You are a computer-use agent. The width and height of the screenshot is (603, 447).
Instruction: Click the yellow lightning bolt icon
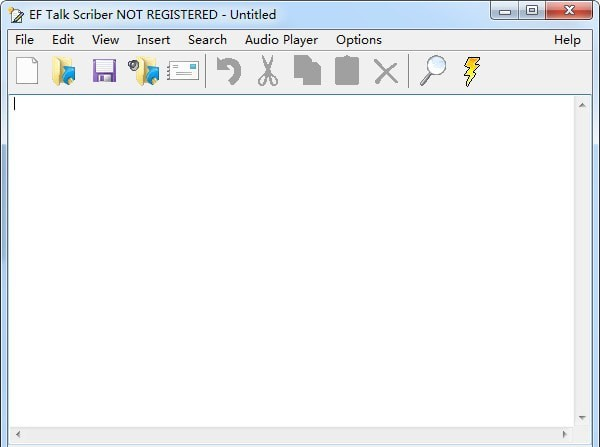tap(471, 72)
